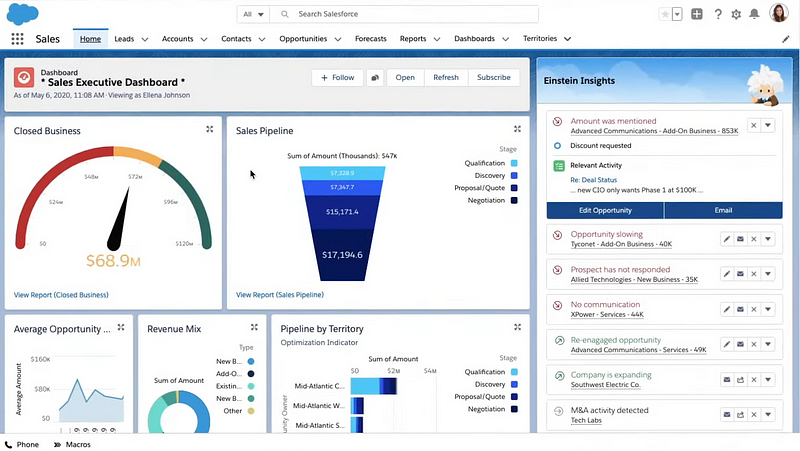800x451 pixels.
Task: Open View Report (Sales Pipeline) link
Action: (280, 295)
